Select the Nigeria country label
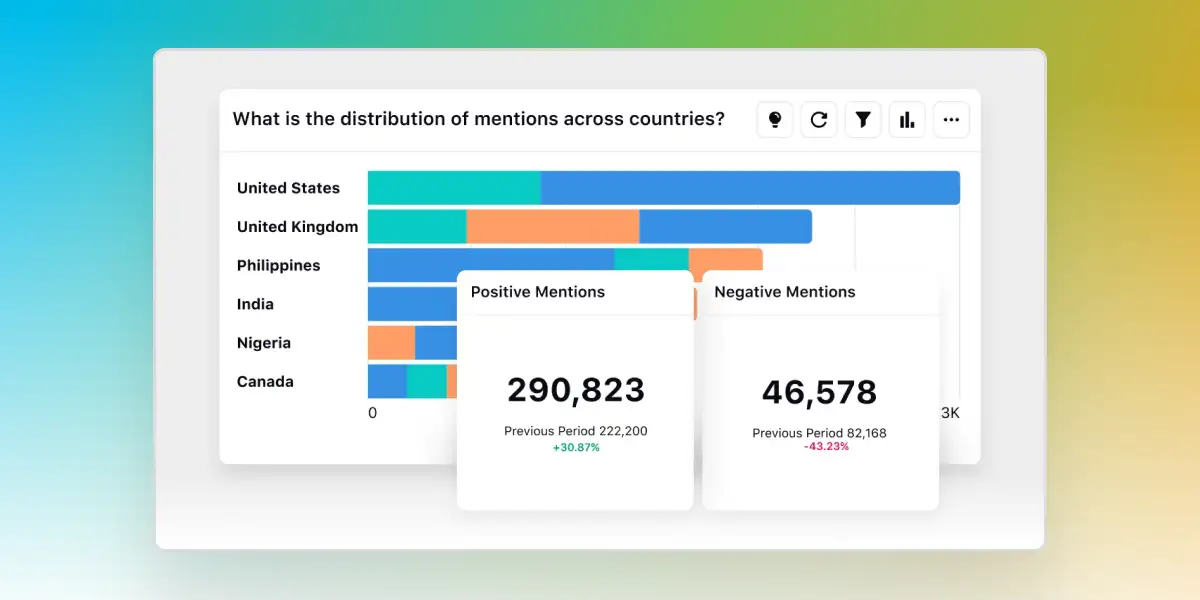 [x=263, y=342]
